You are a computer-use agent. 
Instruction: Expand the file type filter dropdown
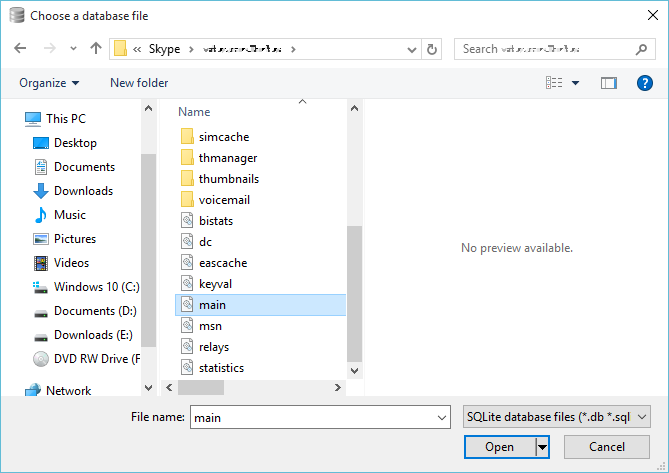[643, 416]
